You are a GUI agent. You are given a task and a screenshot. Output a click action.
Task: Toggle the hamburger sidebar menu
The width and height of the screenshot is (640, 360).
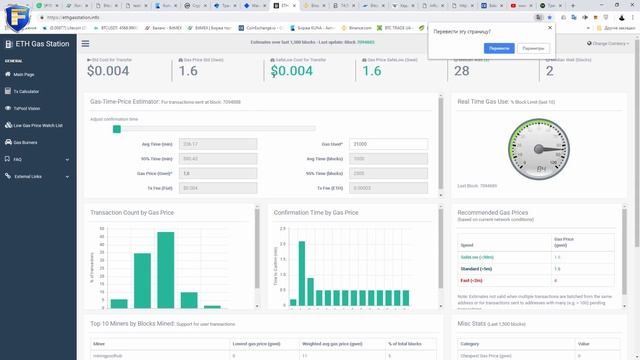(x=85, y=44)
